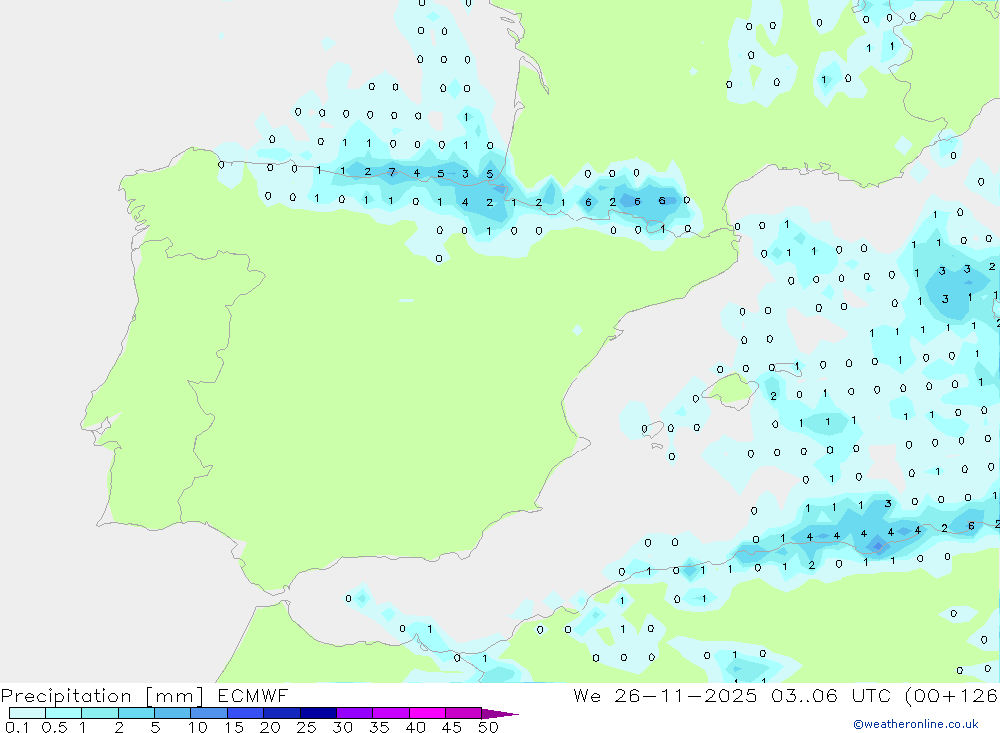Select the 30–35 mm purple legend swatch
Viewport: 1000px width, 733px height.
355,713
